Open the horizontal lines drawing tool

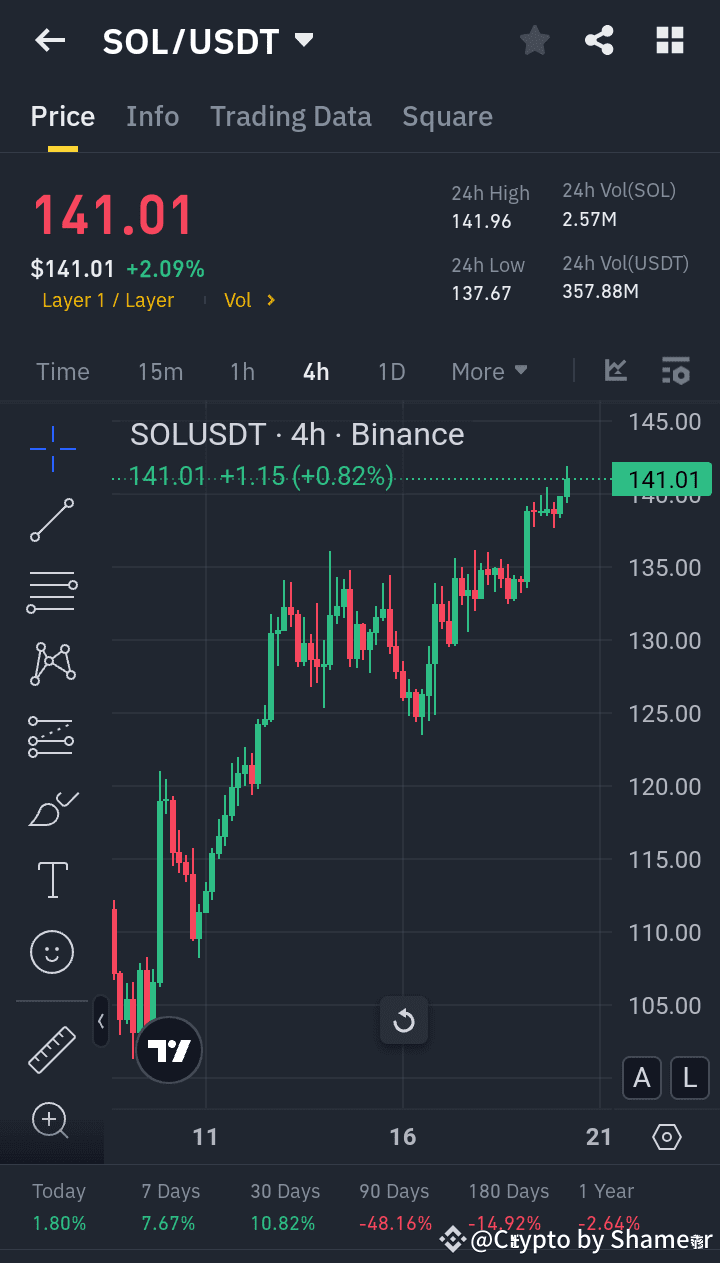click(51, 591)
